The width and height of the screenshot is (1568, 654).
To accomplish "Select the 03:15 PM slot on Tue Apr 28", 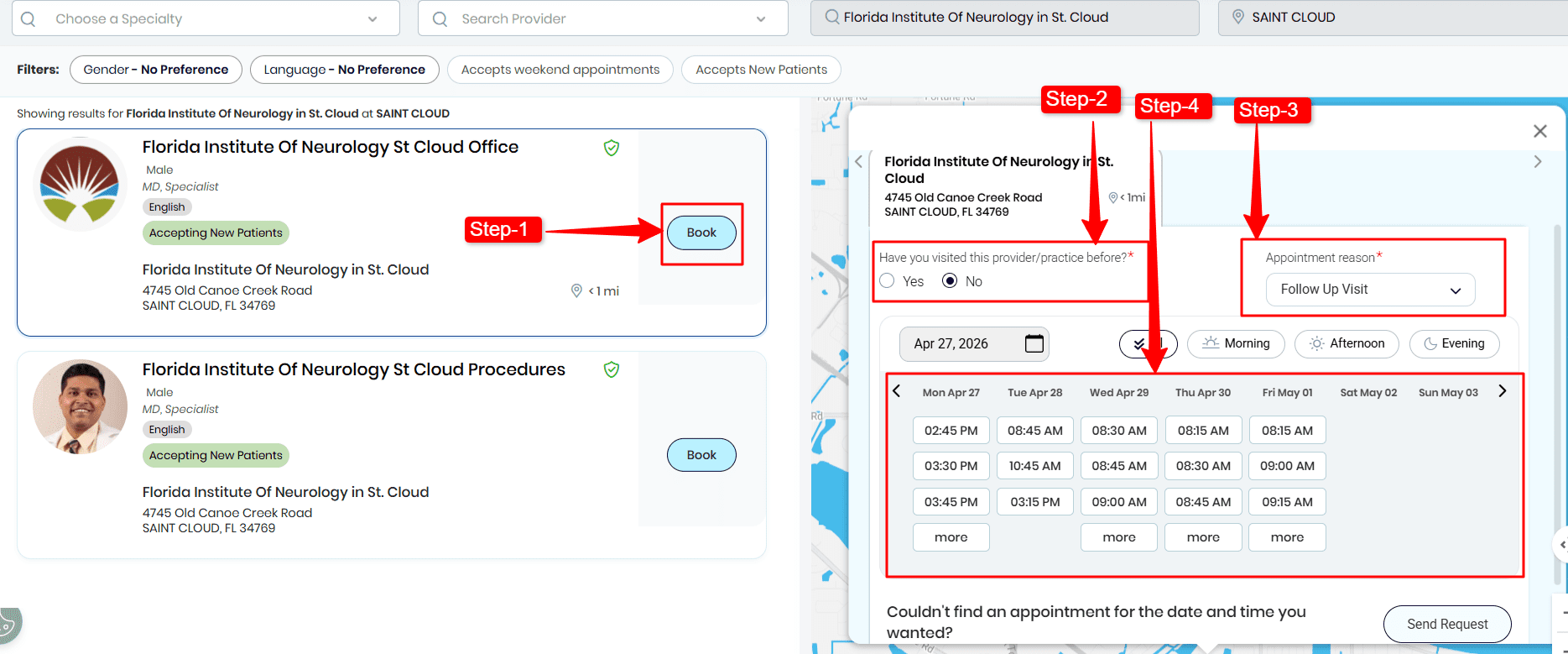I will coord(1035,502).
